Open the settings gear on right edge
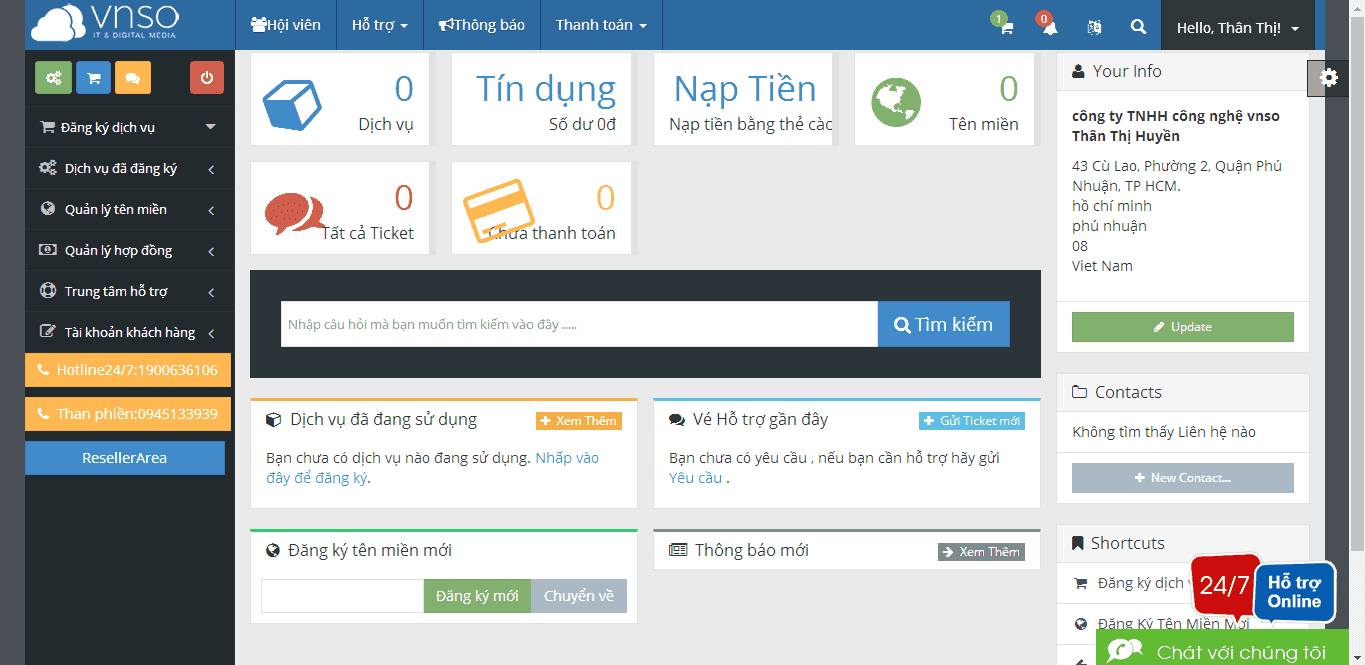 1329,78
